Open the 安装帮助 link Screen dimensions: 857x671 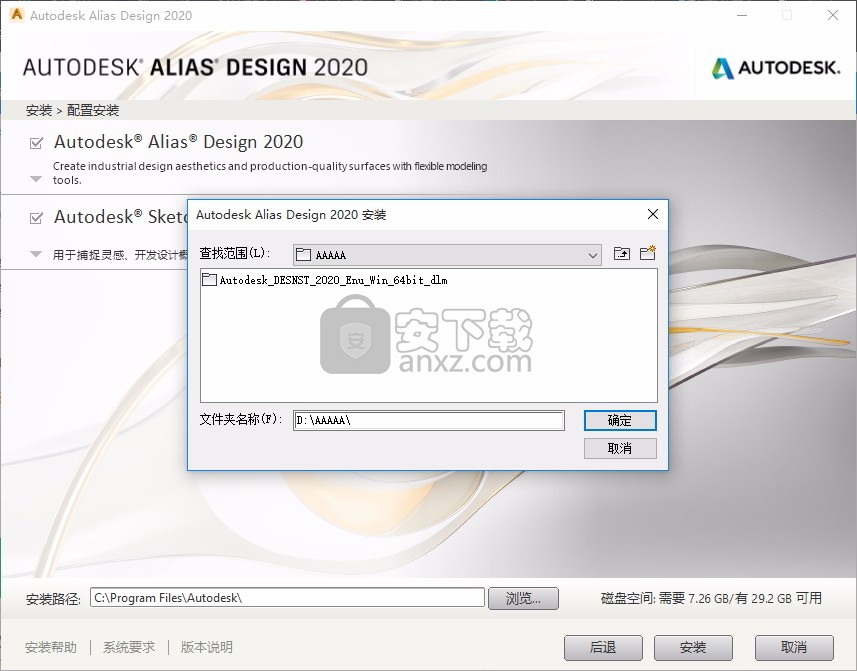pos(51,647)
